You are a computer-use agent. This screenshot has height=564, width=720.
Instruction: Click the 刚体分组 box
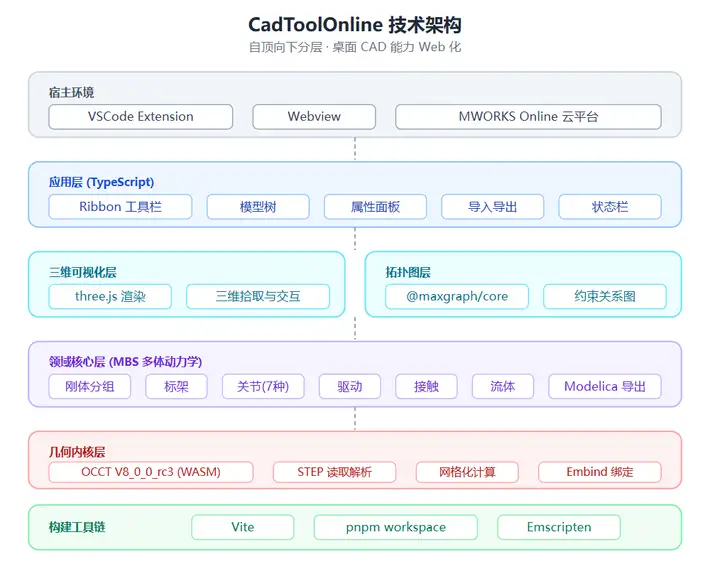pos(90,386)
